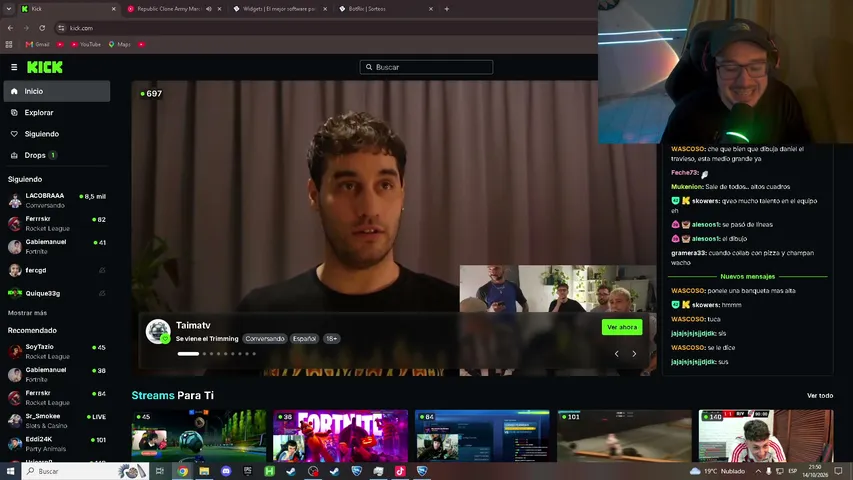The height and width of the screenshot is (480, 853).
Task: Click the Español language tag
Action: 304,339
